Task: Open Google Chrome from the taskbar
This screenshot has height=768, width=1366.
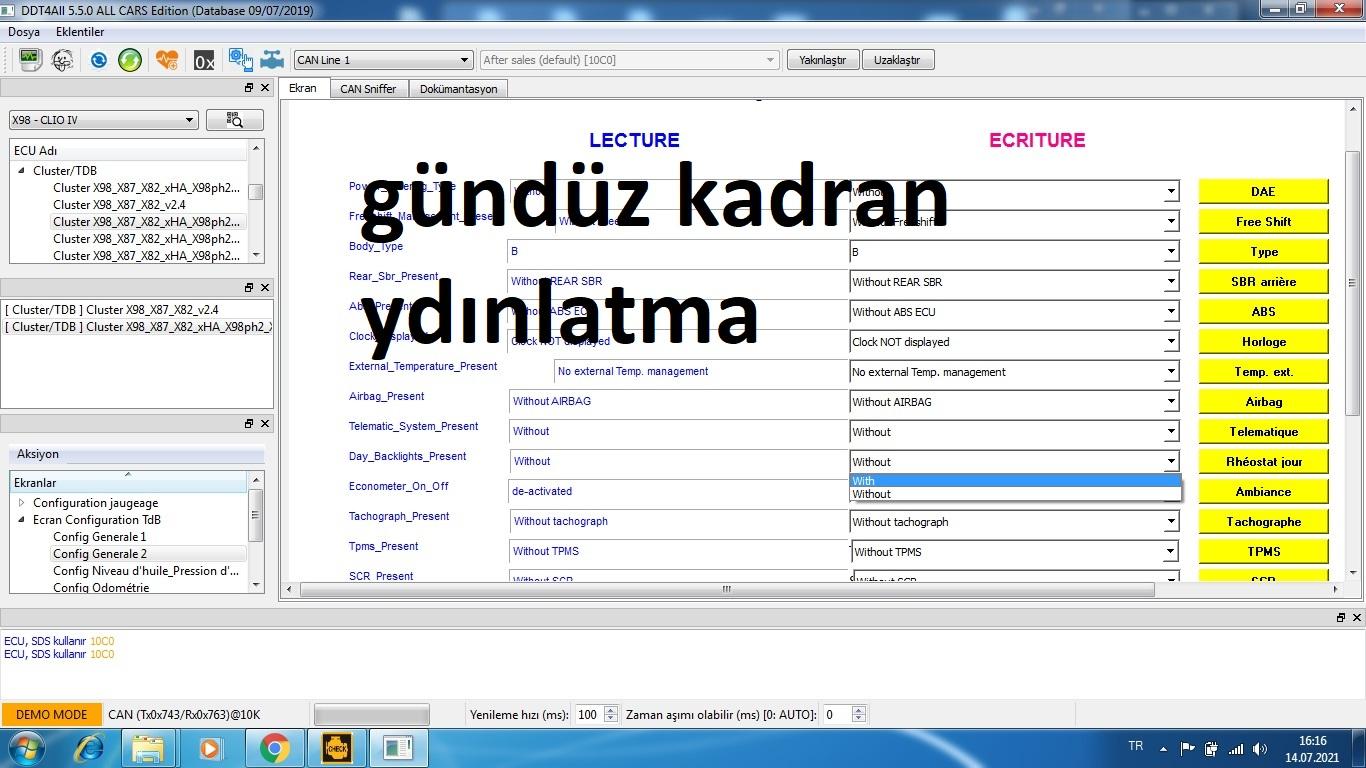Action: point(274,747)
